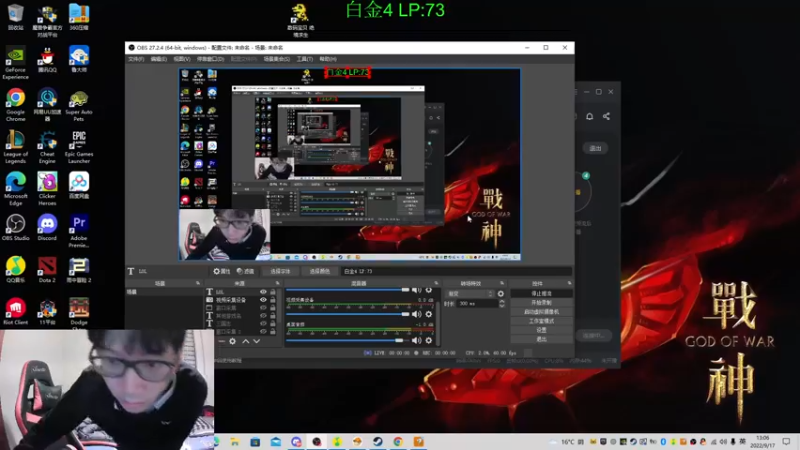Select Clicker Heroes desktop icon
The width and height of the screenshot is (800, 450).
point(47,189)
